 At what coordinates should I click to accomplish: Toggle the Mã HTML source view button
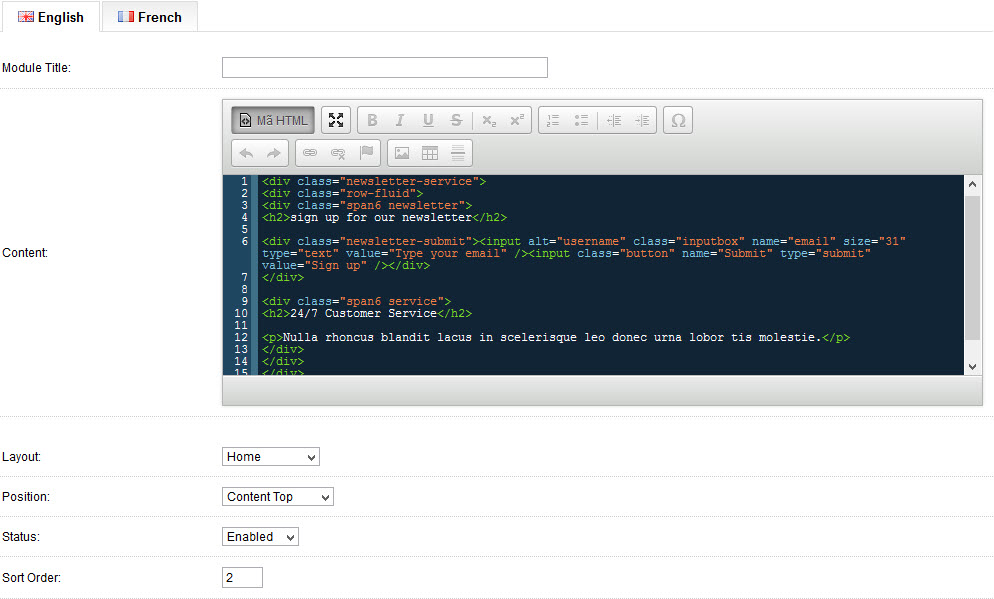273,121
